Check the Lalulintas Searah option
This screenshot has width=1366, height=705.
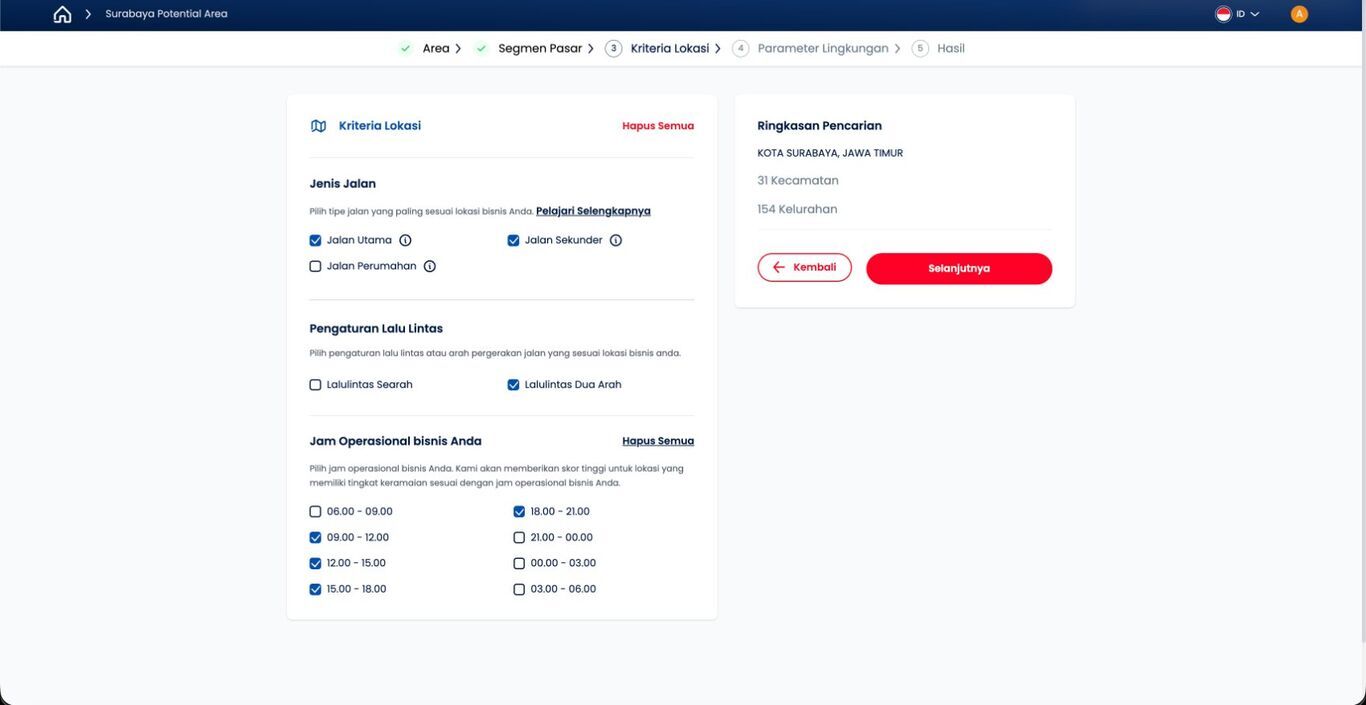click(315, 385)
